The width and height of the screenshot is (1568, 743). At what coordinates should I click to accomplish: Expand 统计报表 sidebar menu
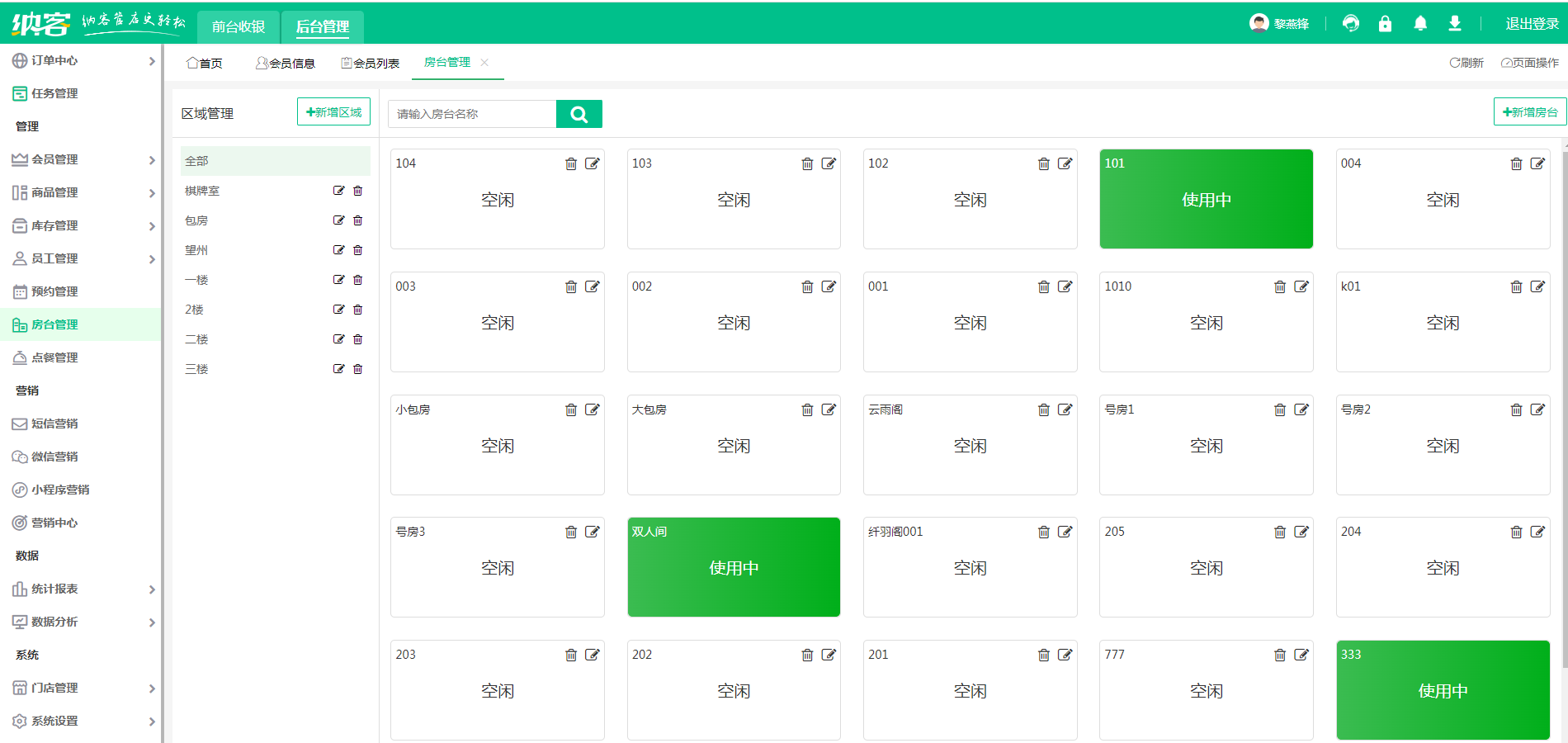(x=83, y=589)
